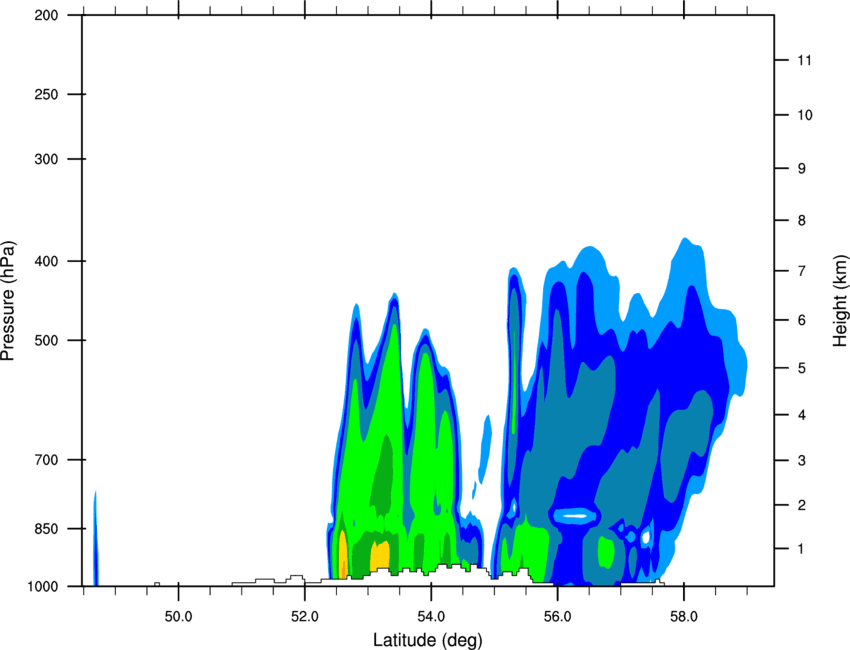Click the 5 km height label
850x650 pixels.
(x=802, y=369)
